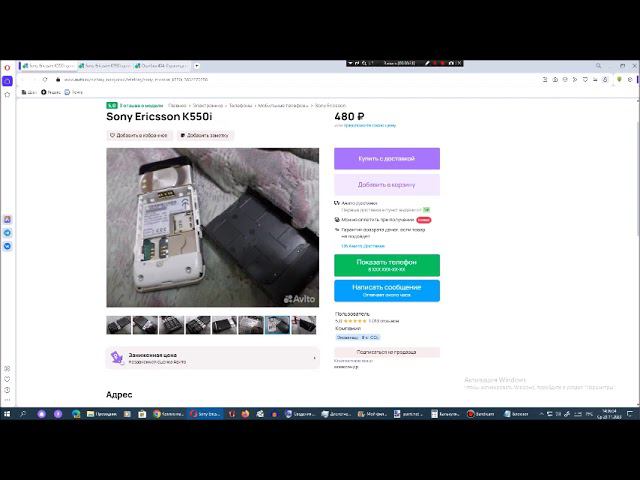
Task: Open Telegram icon in Opera sidebar
Action: tap(7, 233)
